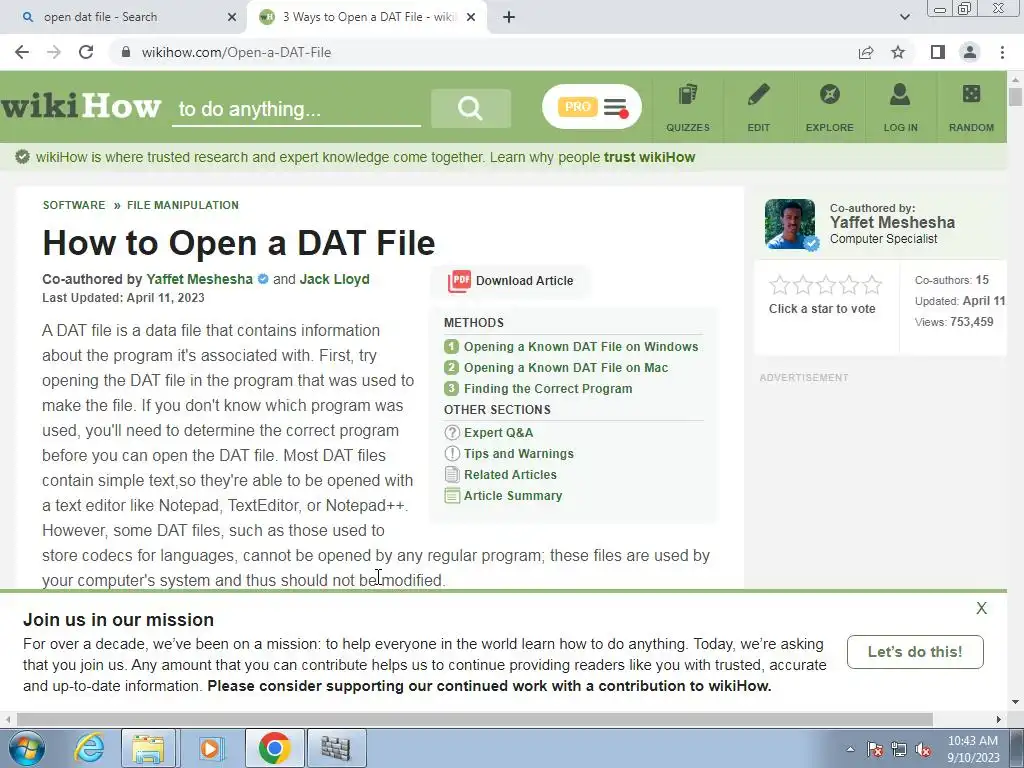
Task: Select the '3 Ways to Open a DAT File' tab
Action: pyautogui.click(x=367, y=17)
